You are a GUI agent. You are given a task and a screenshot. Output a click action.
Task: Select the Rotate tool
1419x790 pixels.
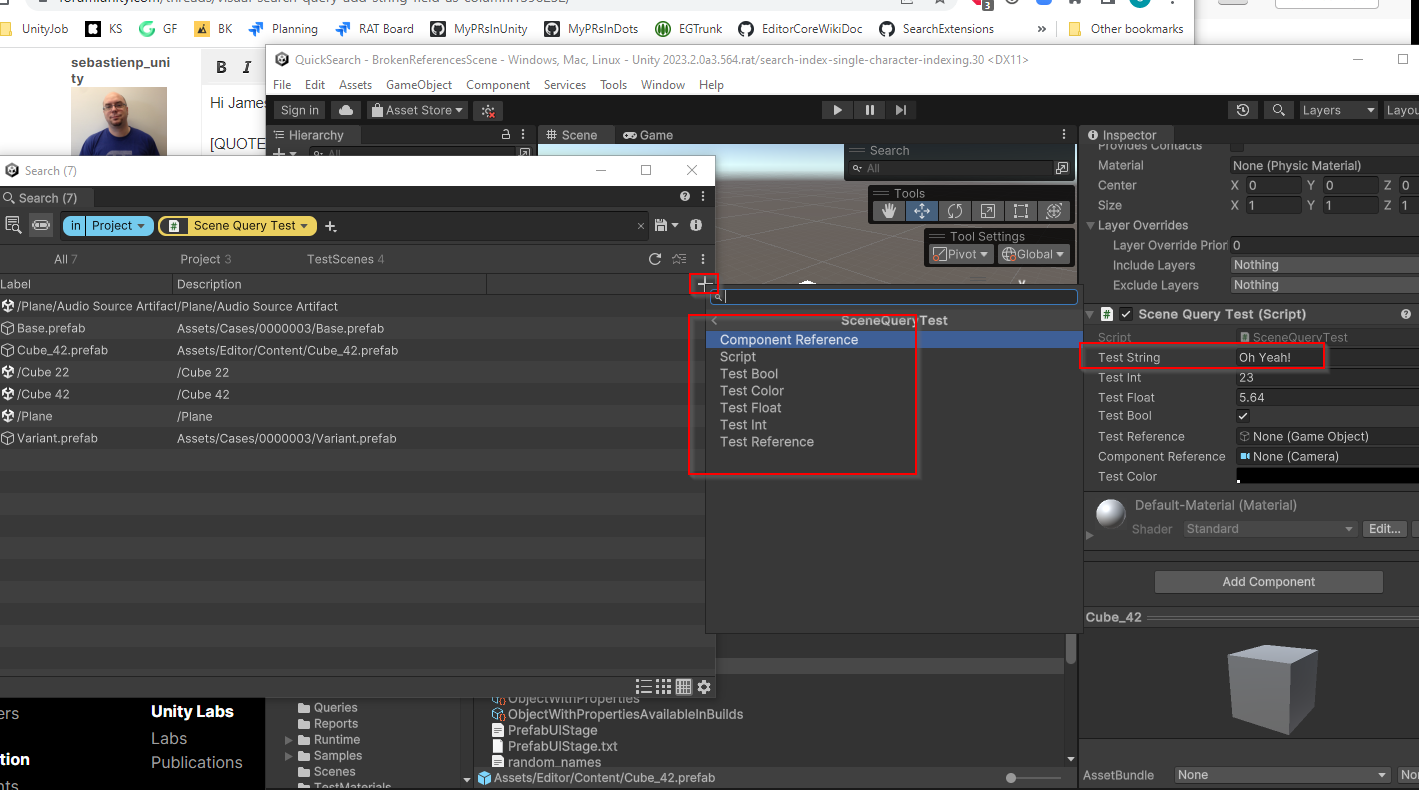click(954, 210)
